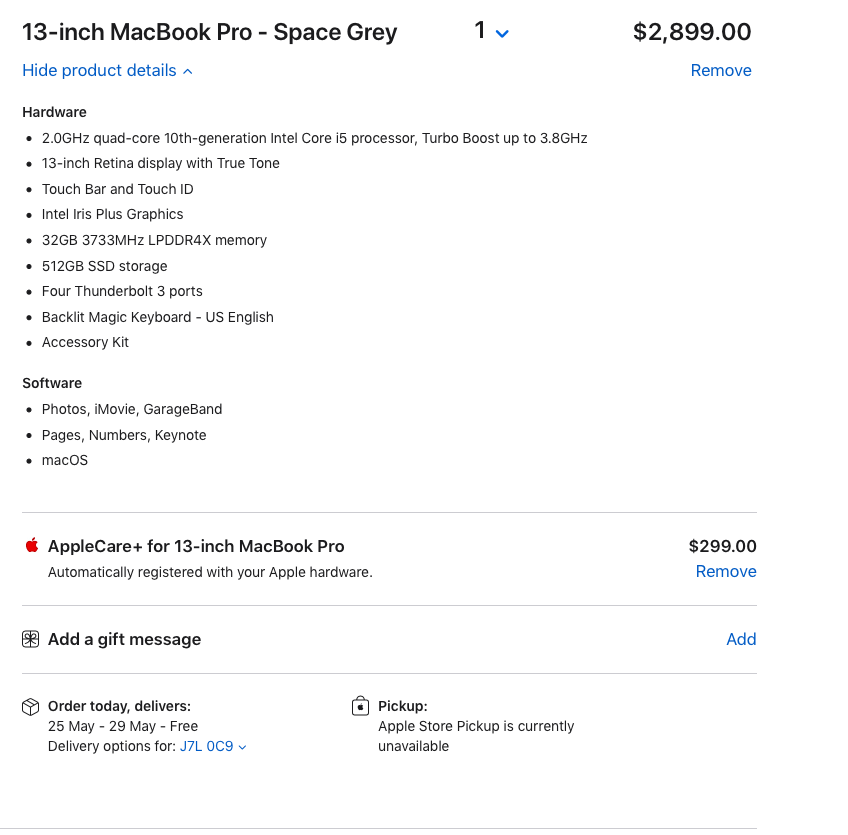The width and height of the screenshot is (848, 835).
Task: Click the Pickup shopping bag icon
Action: [360, 707]
